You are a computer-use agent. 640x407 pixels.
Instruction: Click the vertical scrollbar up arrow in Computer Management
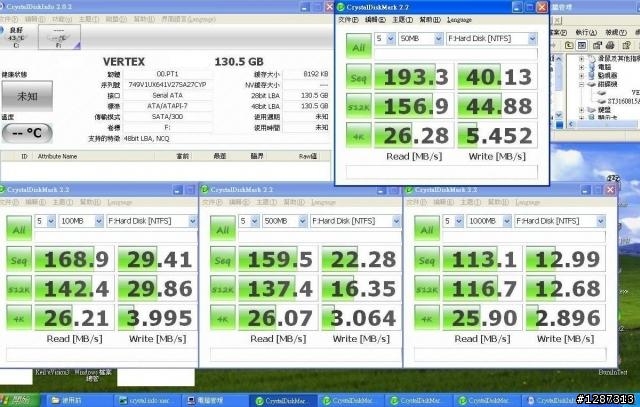pos(559,59)
